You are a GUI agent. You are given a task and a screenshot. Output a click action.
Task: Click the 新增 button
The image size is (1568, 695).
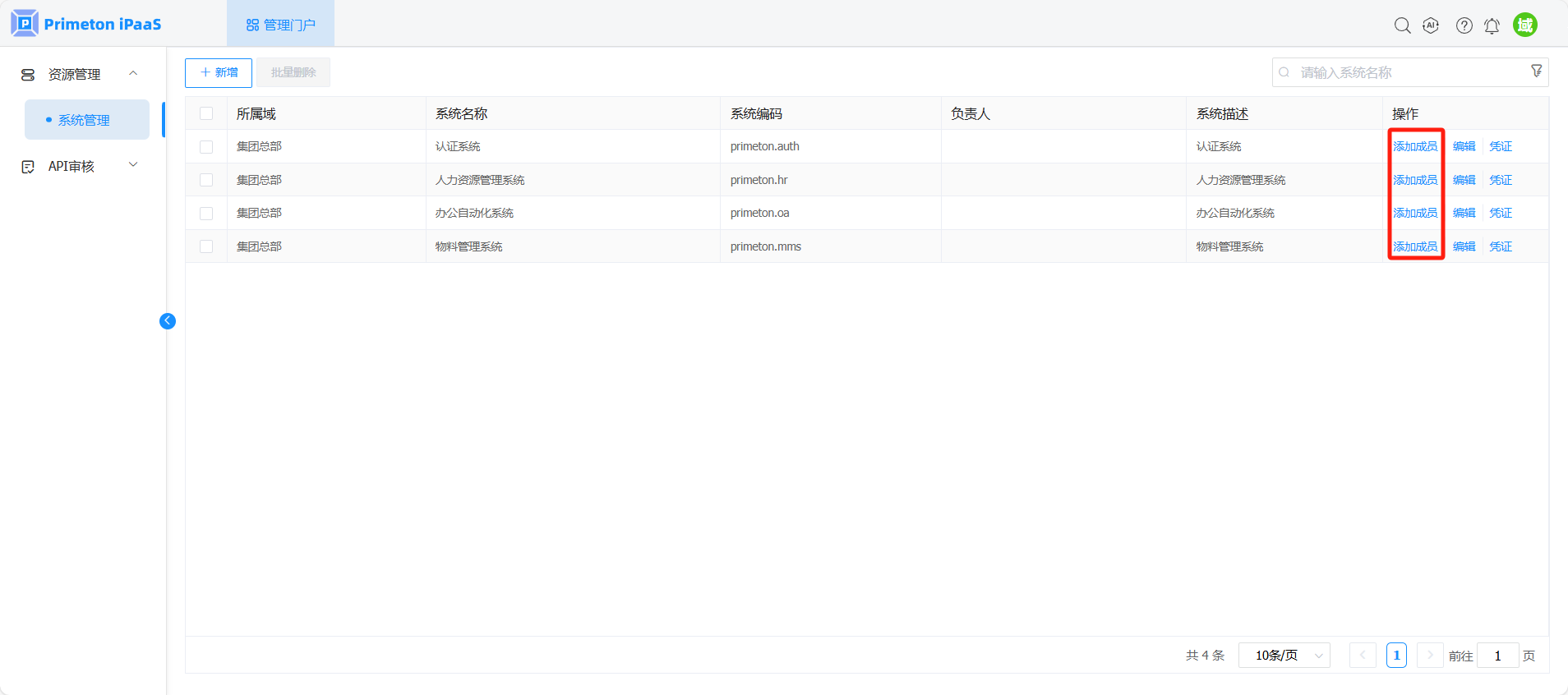click(219, 72)
